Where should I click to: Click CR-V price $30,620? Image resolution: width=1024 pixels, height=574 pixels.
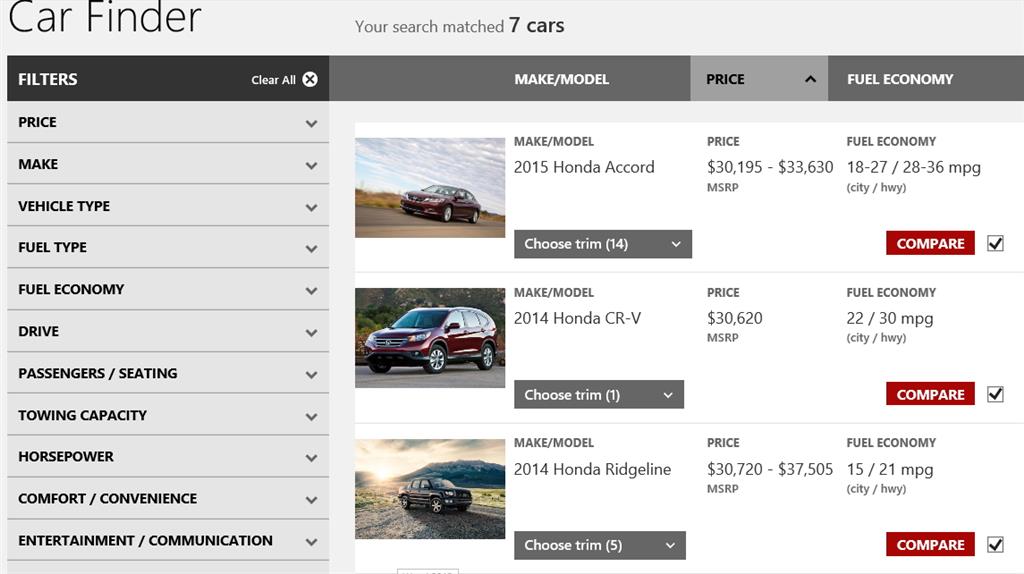click(x=735, y=318)
